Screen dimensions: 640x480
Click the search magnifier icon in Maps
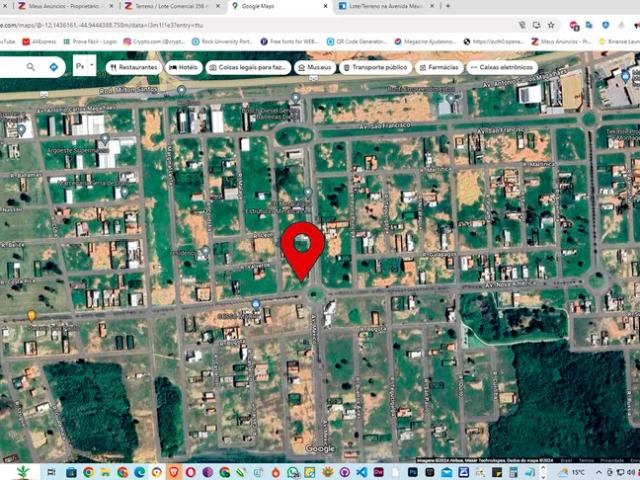click(x=32, y=67)
